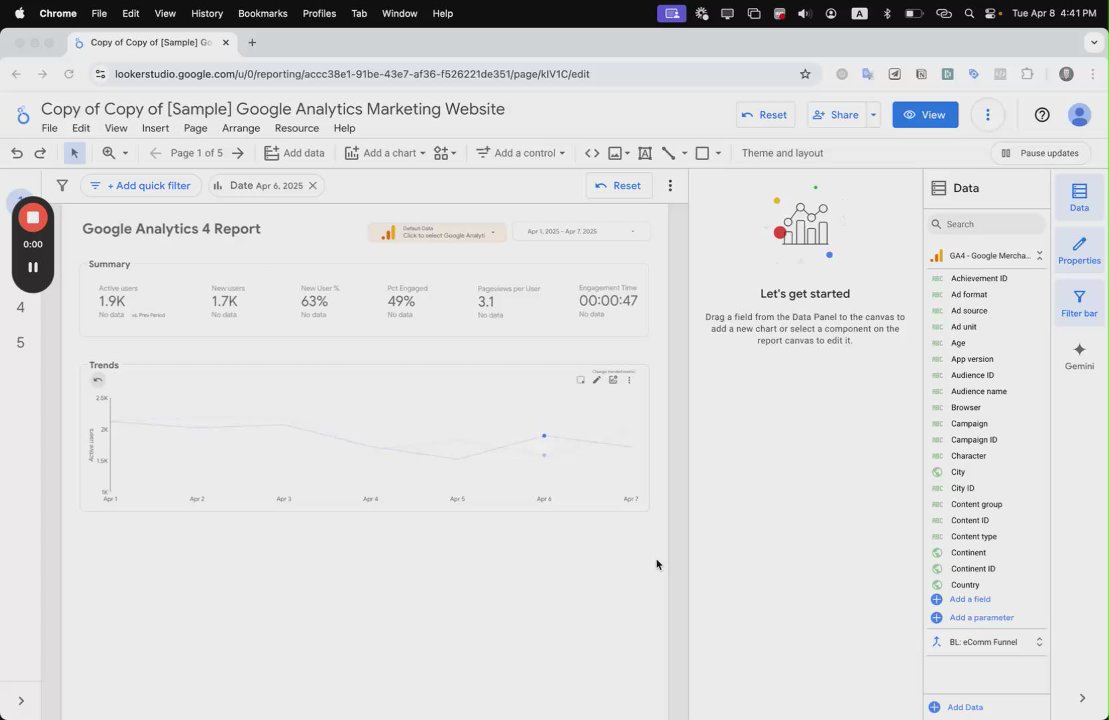Click Reset in the filter bar

click(618, 185)
